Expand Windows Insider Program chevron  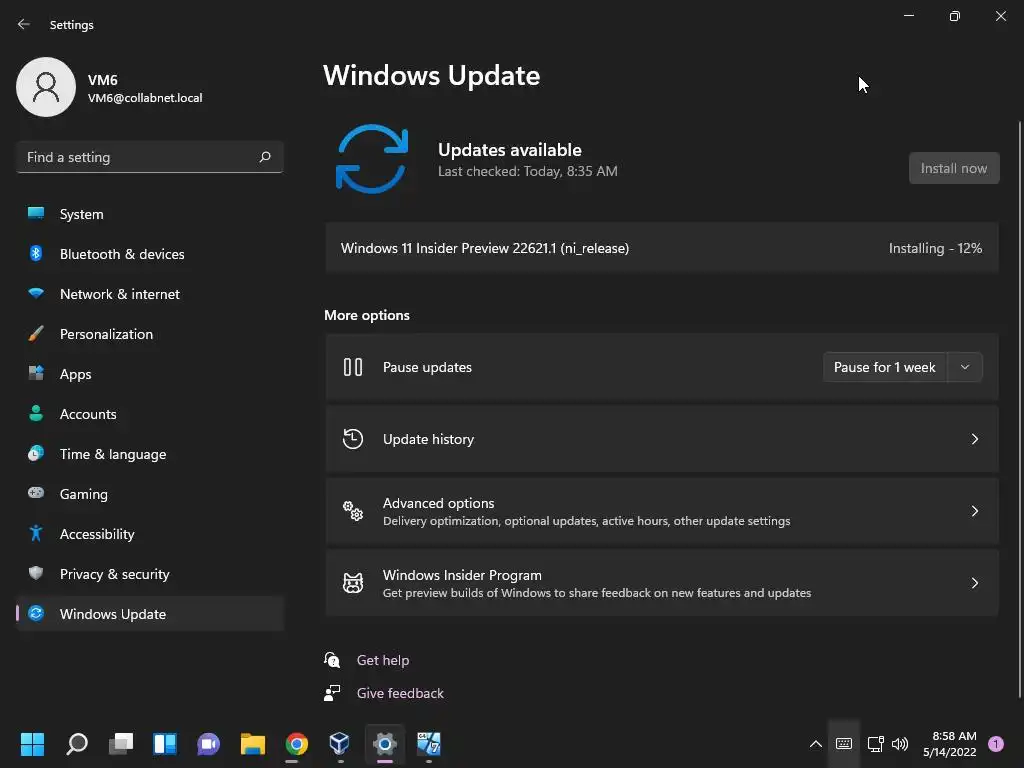(974, 583)
